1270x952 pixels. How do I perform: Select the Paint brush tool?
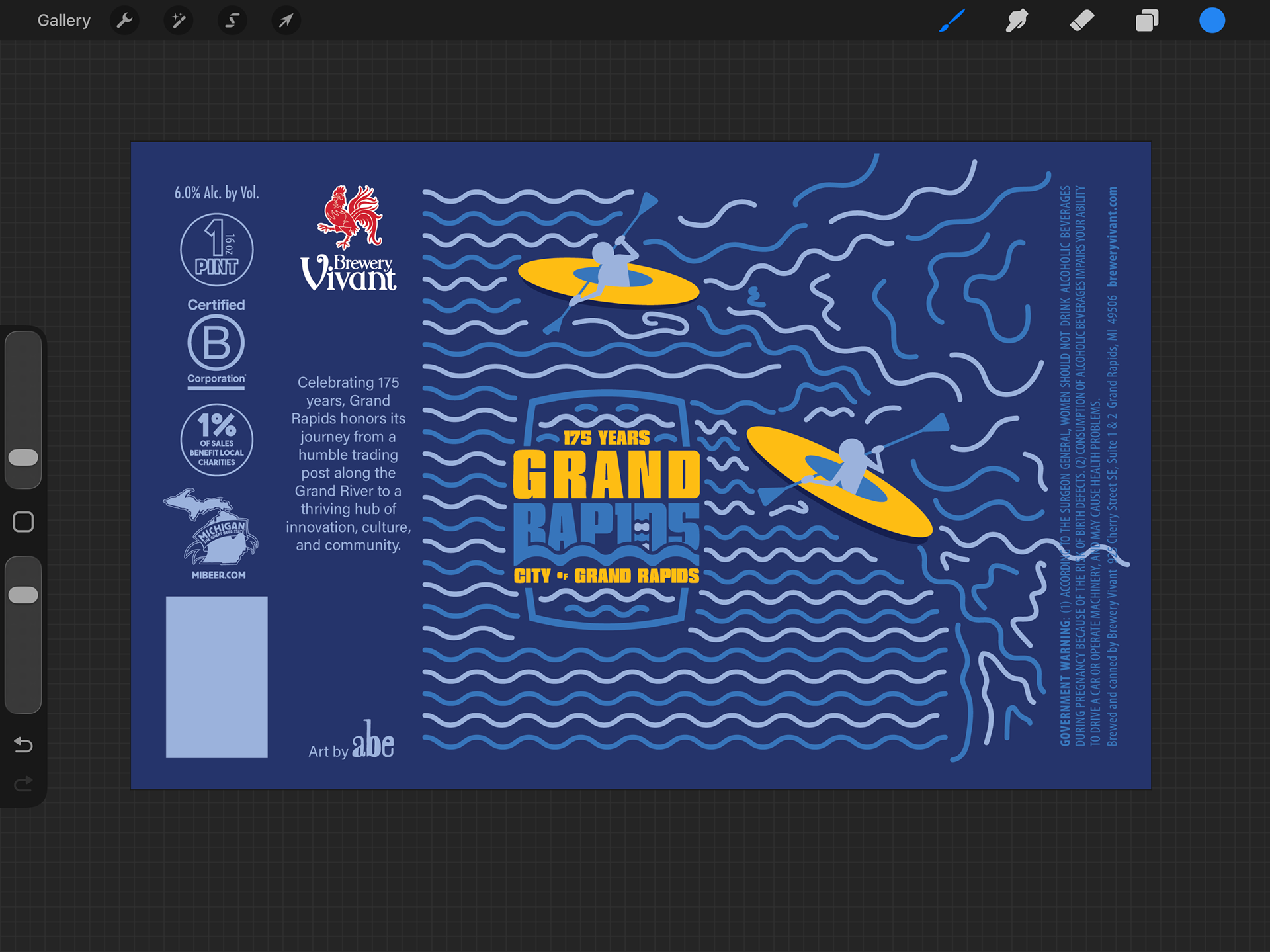pos(952,21)
